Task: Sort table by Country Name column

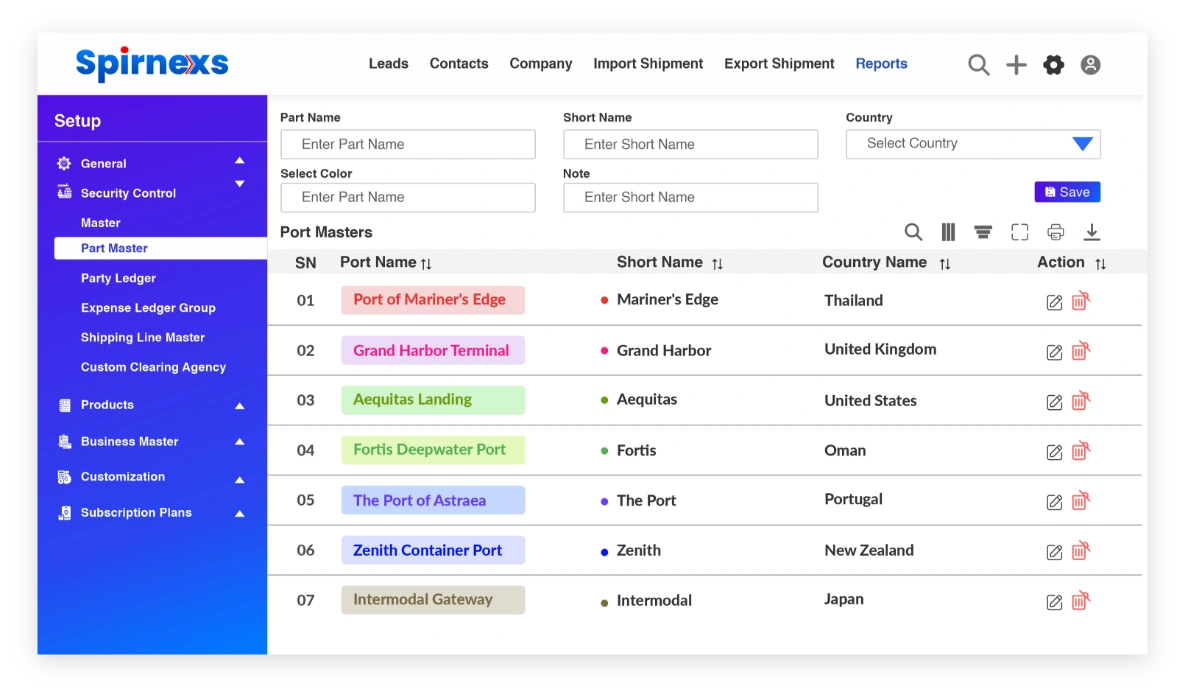Action: click(x=944, y=264)
